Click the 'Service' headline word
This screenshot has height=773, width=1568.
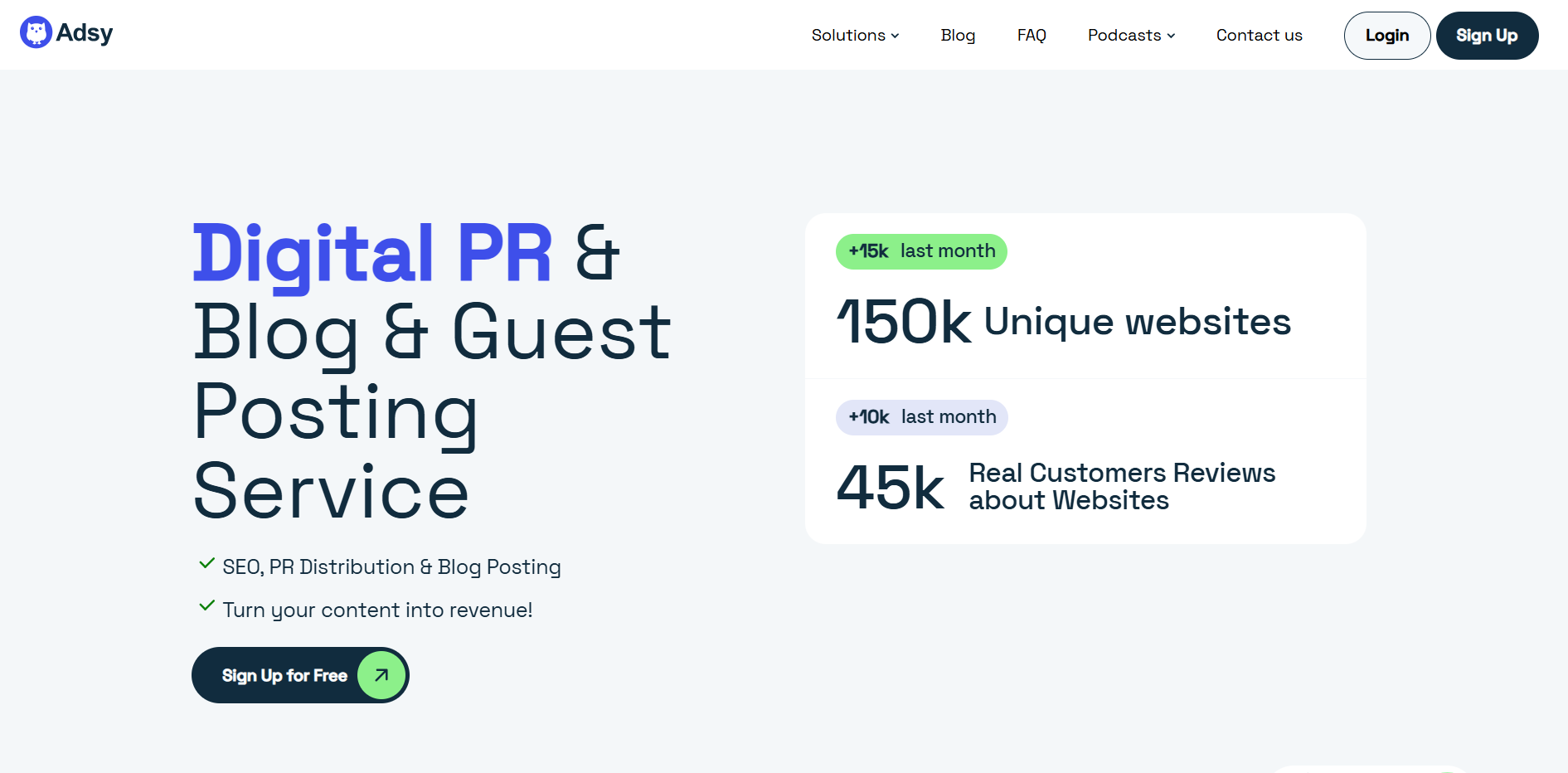pos(331,492)
